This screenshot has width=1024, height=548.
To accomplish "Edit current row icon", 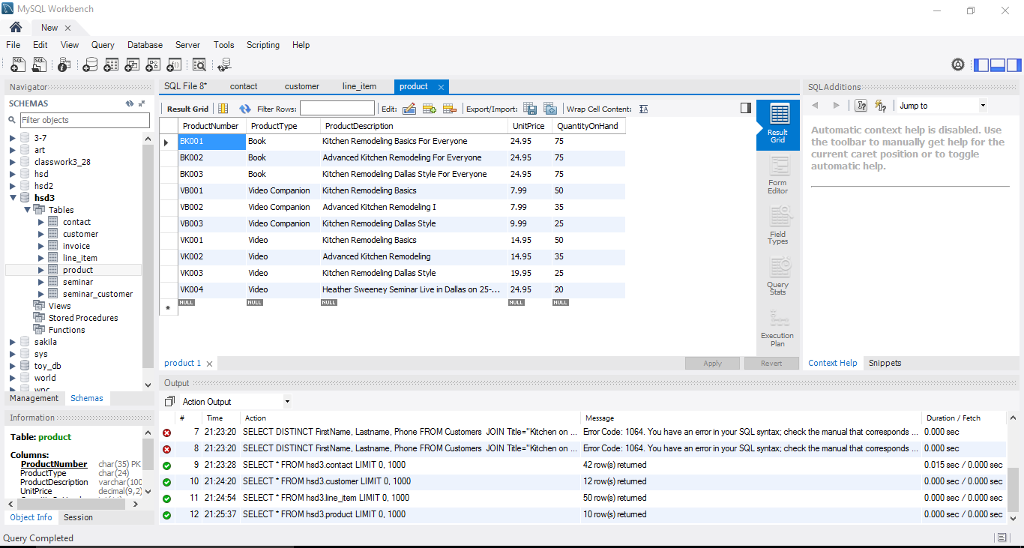I will [x=409, y=109].
